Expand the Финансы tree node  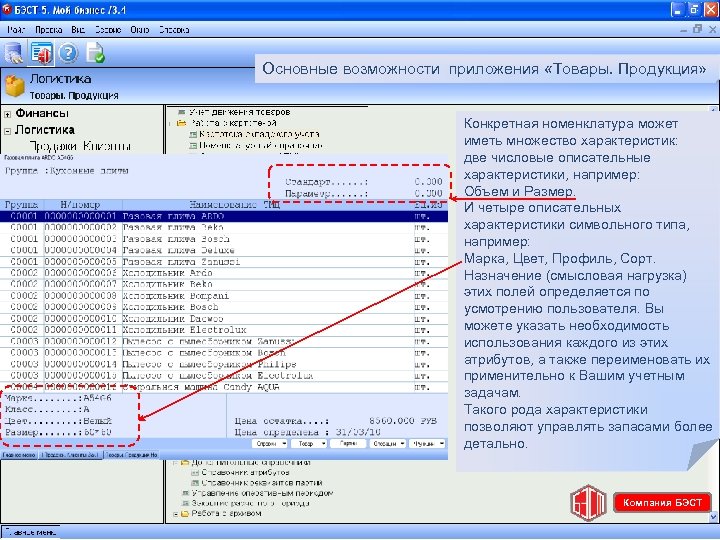click(x=8, y=114)
